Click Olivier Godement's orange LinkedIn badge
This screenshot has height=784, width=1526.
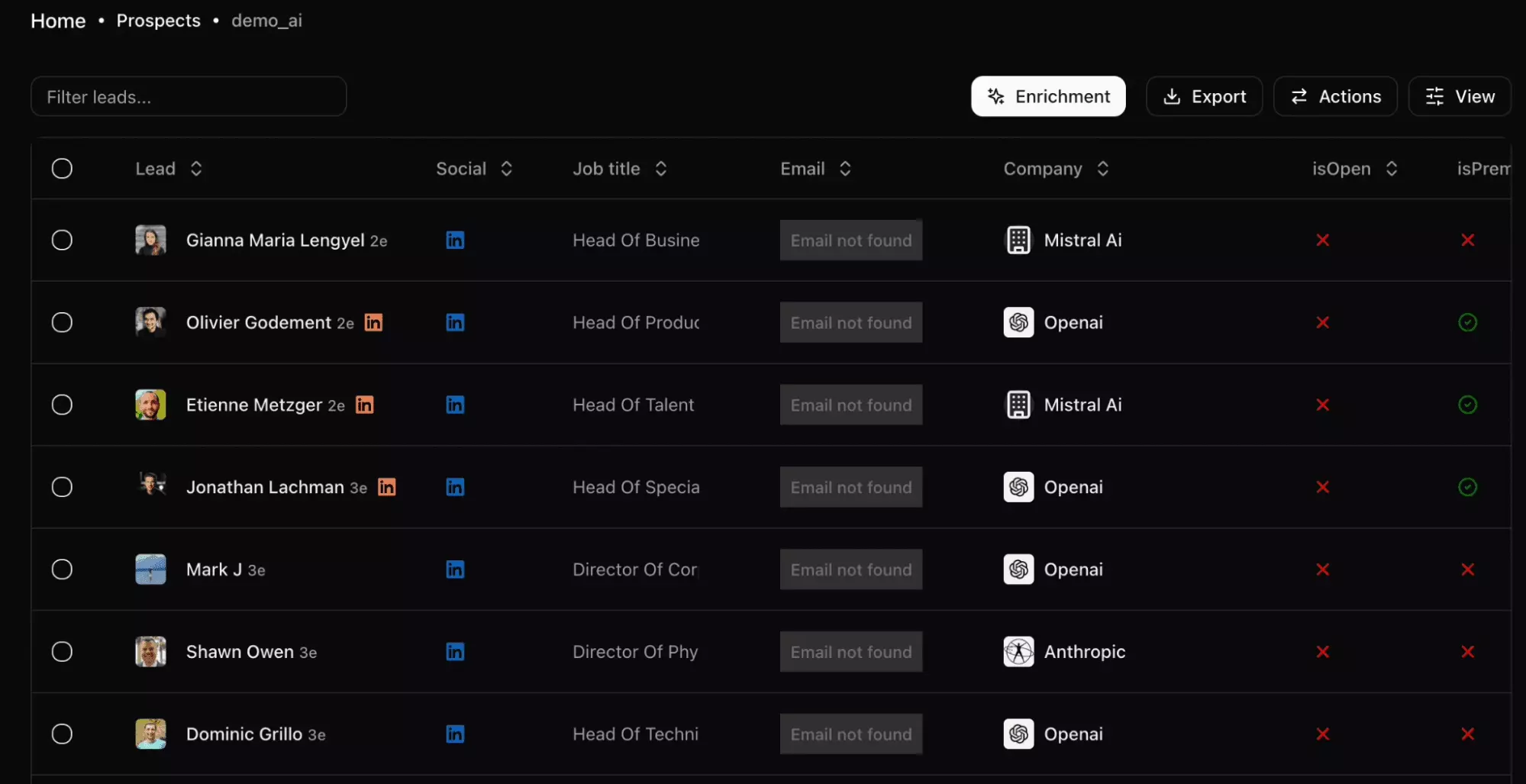pos(373,322)
